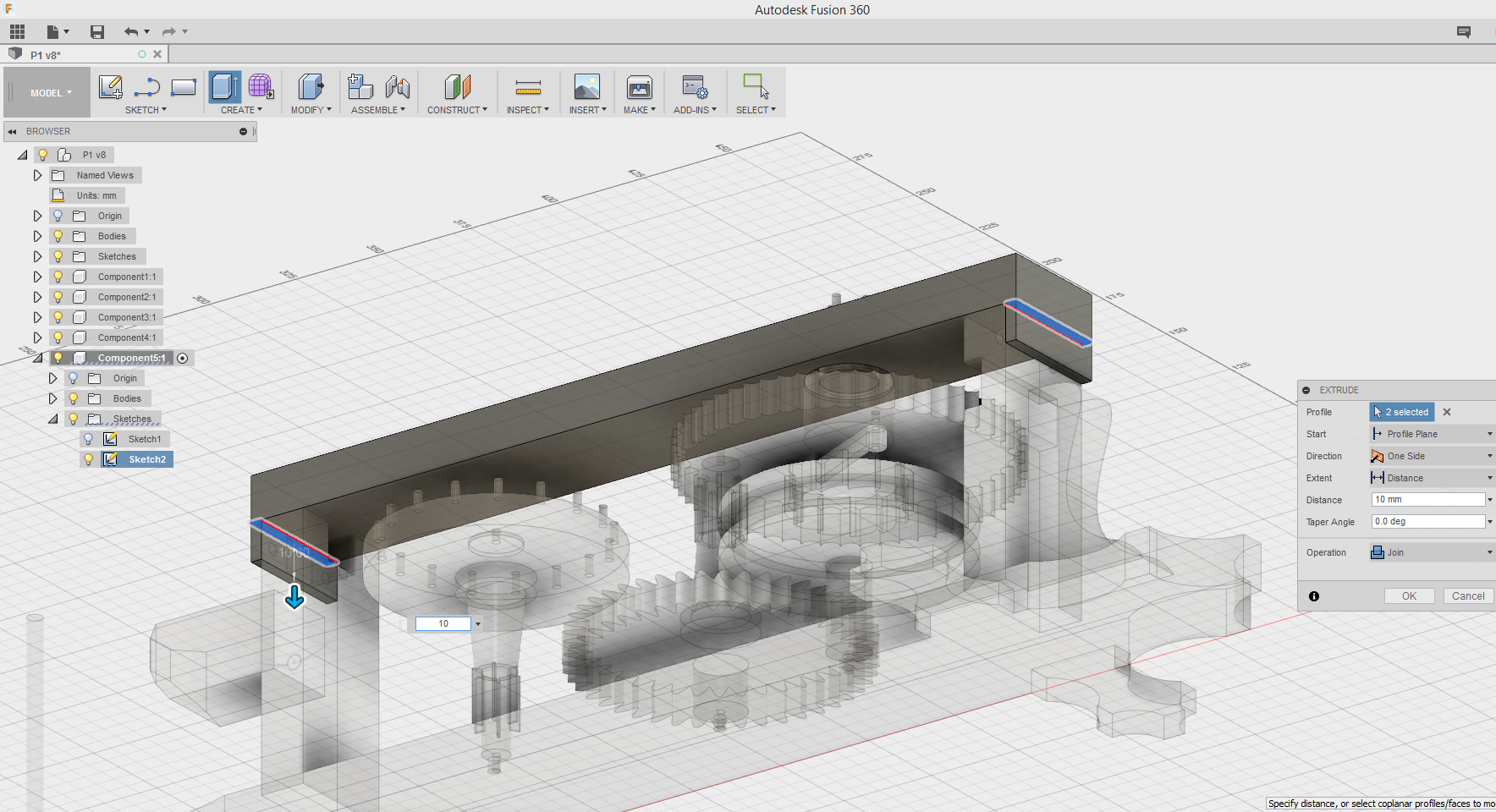This screenshot has height=812, width=1496.
Task: Toggle the Component5:1 activate radio button
Action: (183, 359)
